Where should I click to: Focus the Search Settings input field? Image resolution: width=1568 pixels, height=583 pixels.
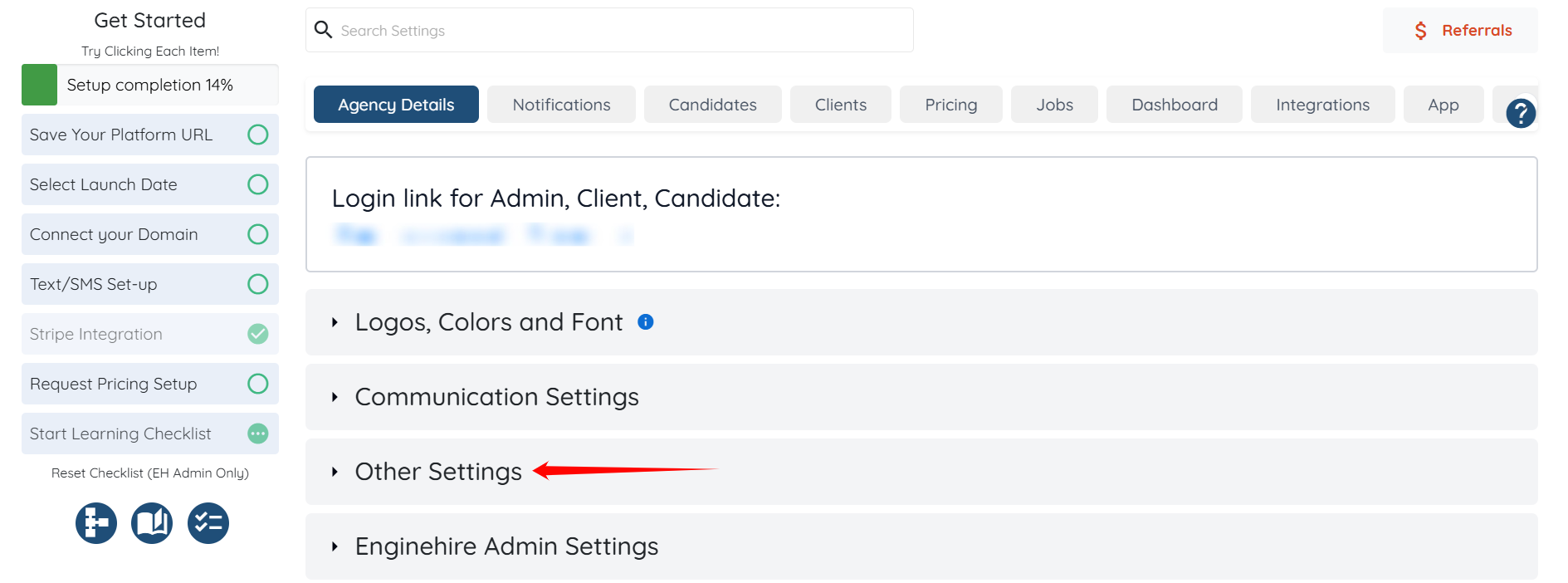[x=623, y=31]
